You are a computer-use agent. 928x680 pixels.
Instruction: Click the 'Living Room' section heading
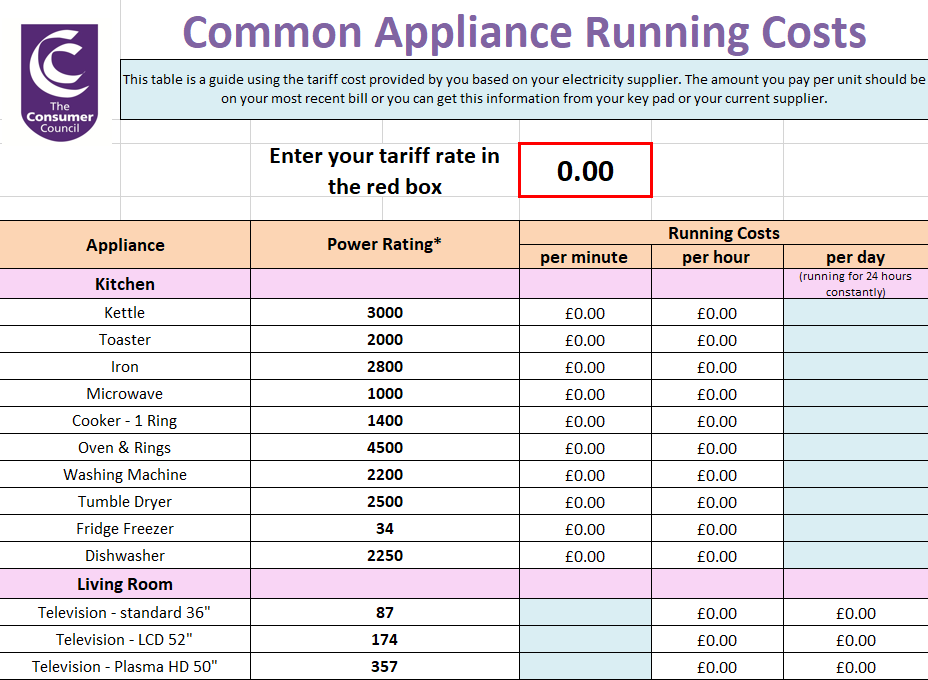click(125, 584)
